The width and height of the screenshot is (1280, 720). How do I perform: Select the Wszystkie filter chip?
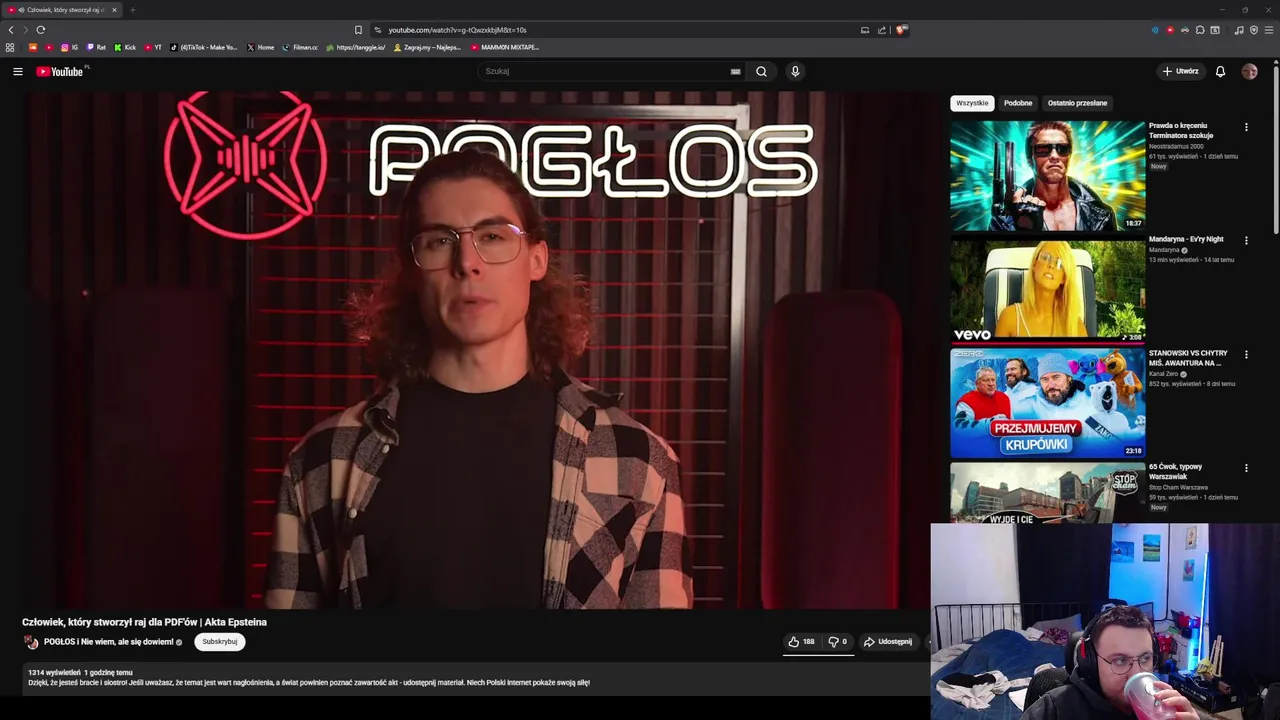(x=972, y=103)
